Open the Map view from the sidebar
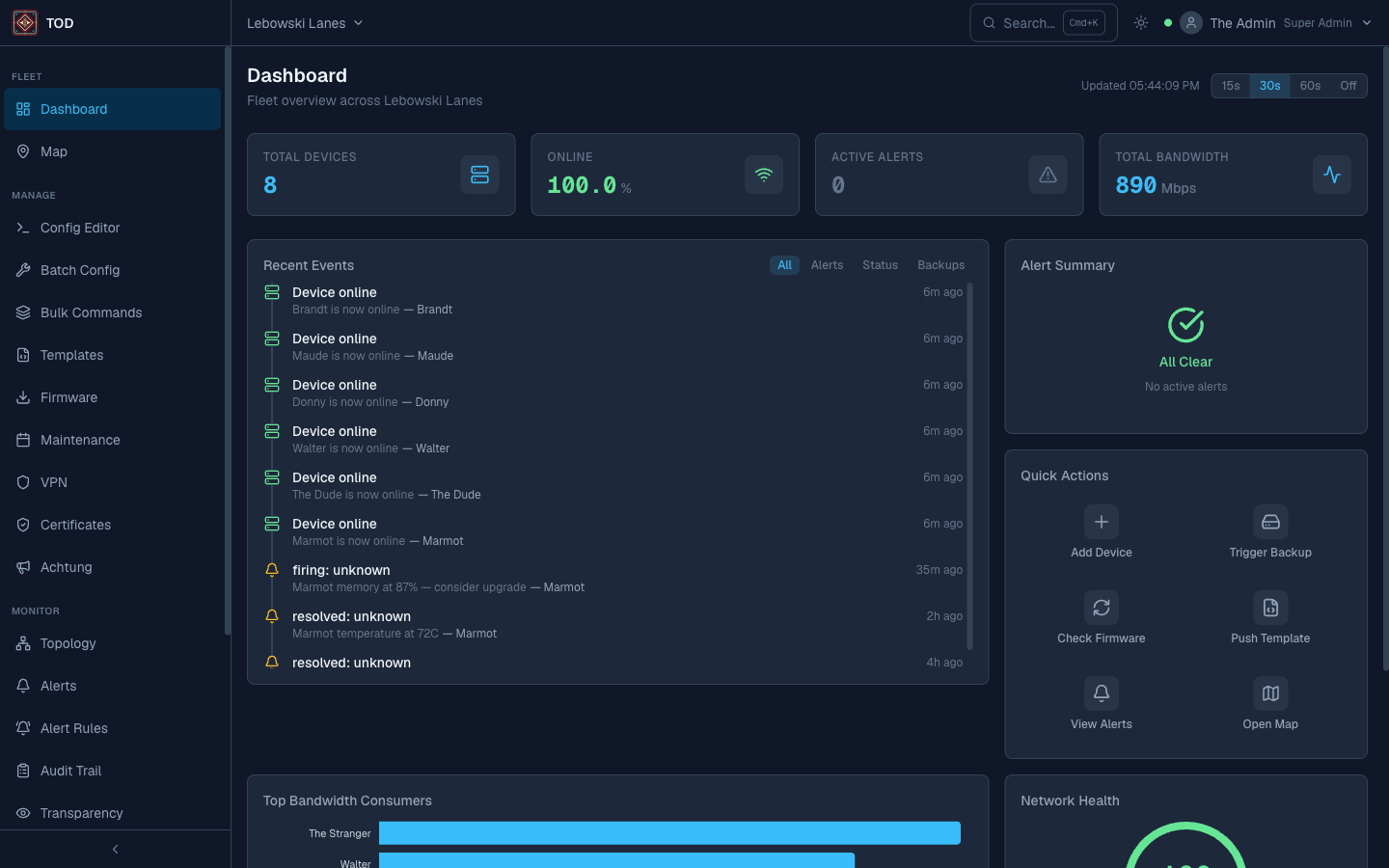 point(55,151)
